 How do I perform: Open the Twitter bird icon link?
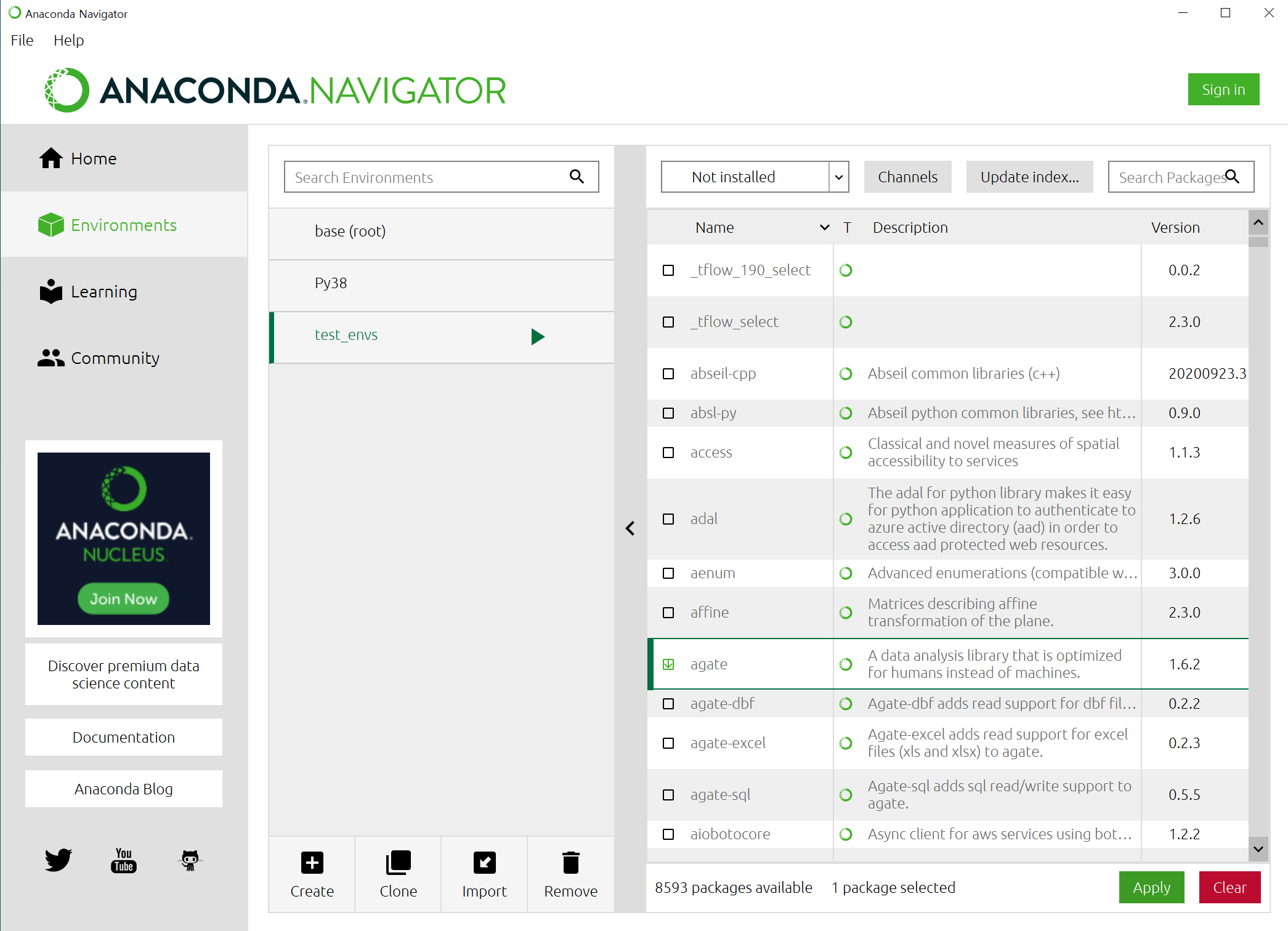58,860
